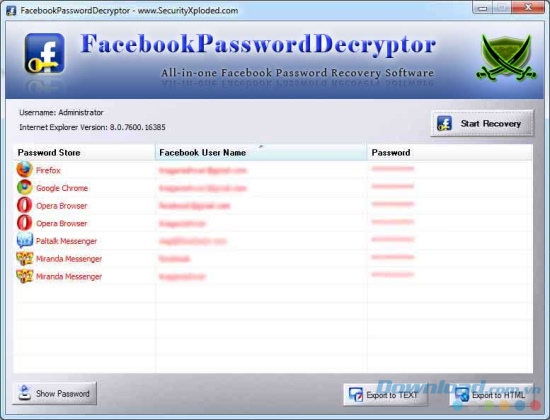
Task: Click the icon on the Export to TEXT button
Action: click(x=356, y=395)
